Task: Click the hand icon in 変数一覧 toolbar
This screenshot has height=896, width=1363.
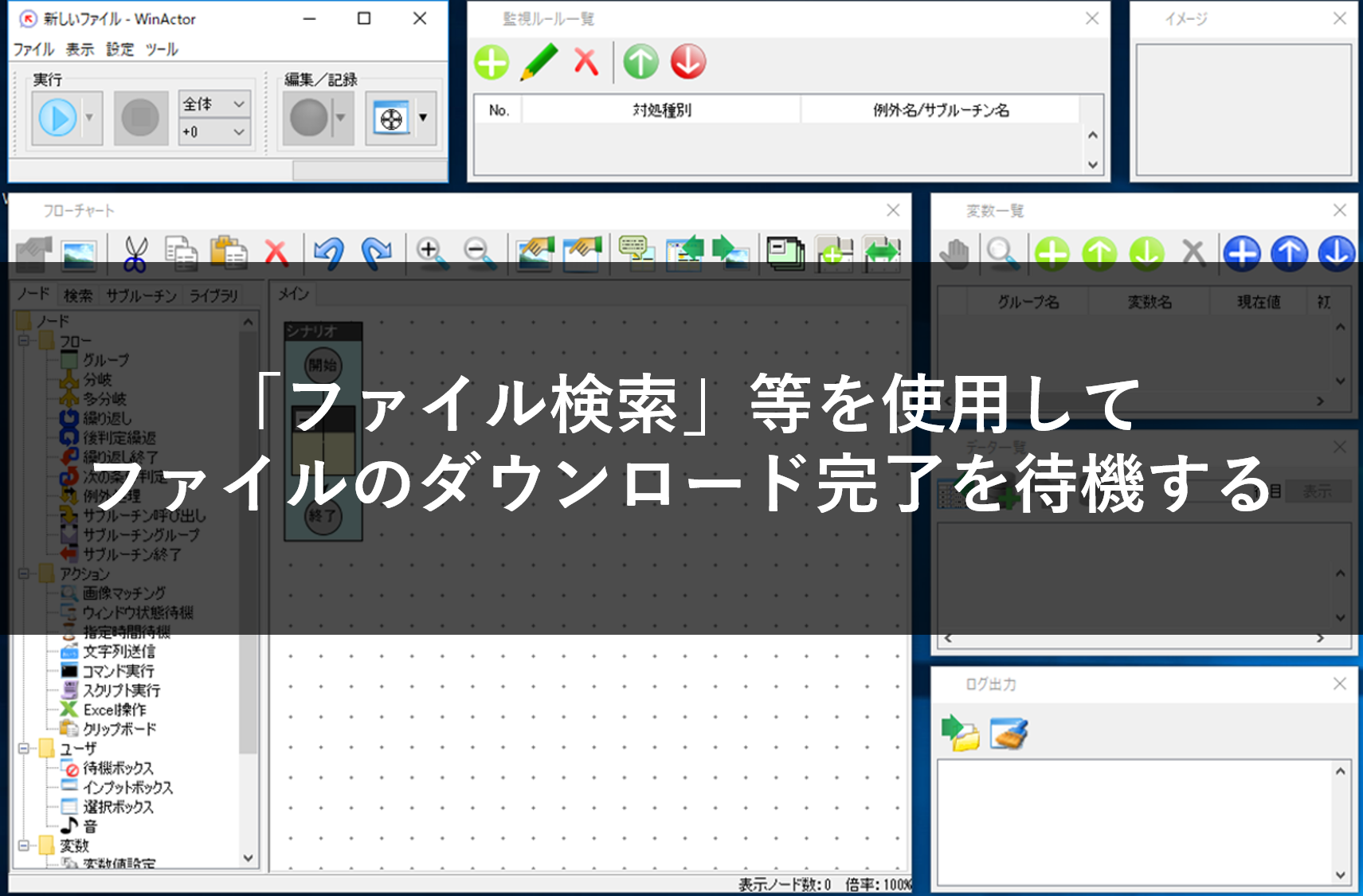Action: (954, 252)
